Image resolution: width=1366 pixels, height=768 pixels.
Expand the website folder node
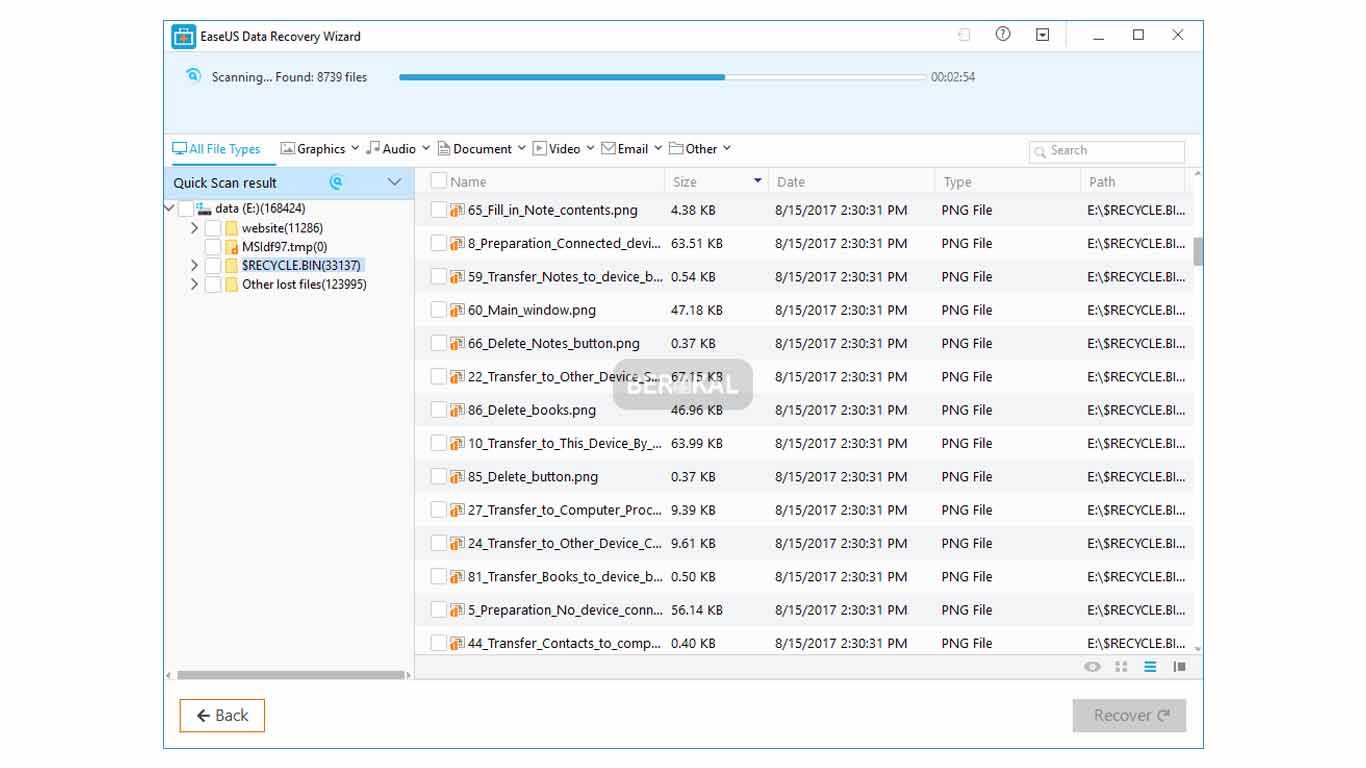(194, 228)
